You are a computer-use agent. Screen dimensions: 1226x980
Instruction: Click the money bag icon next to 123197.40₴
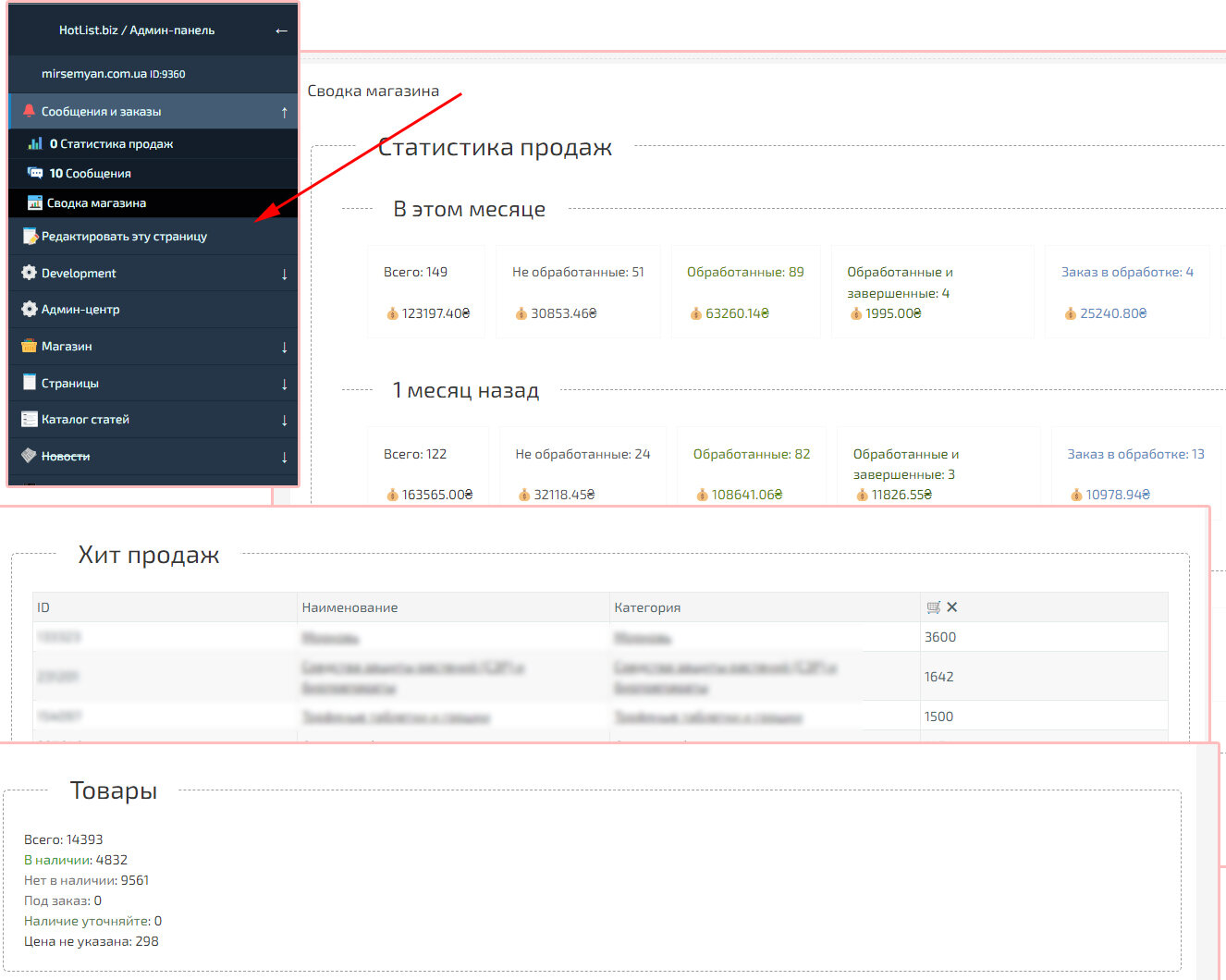[392, 313]
